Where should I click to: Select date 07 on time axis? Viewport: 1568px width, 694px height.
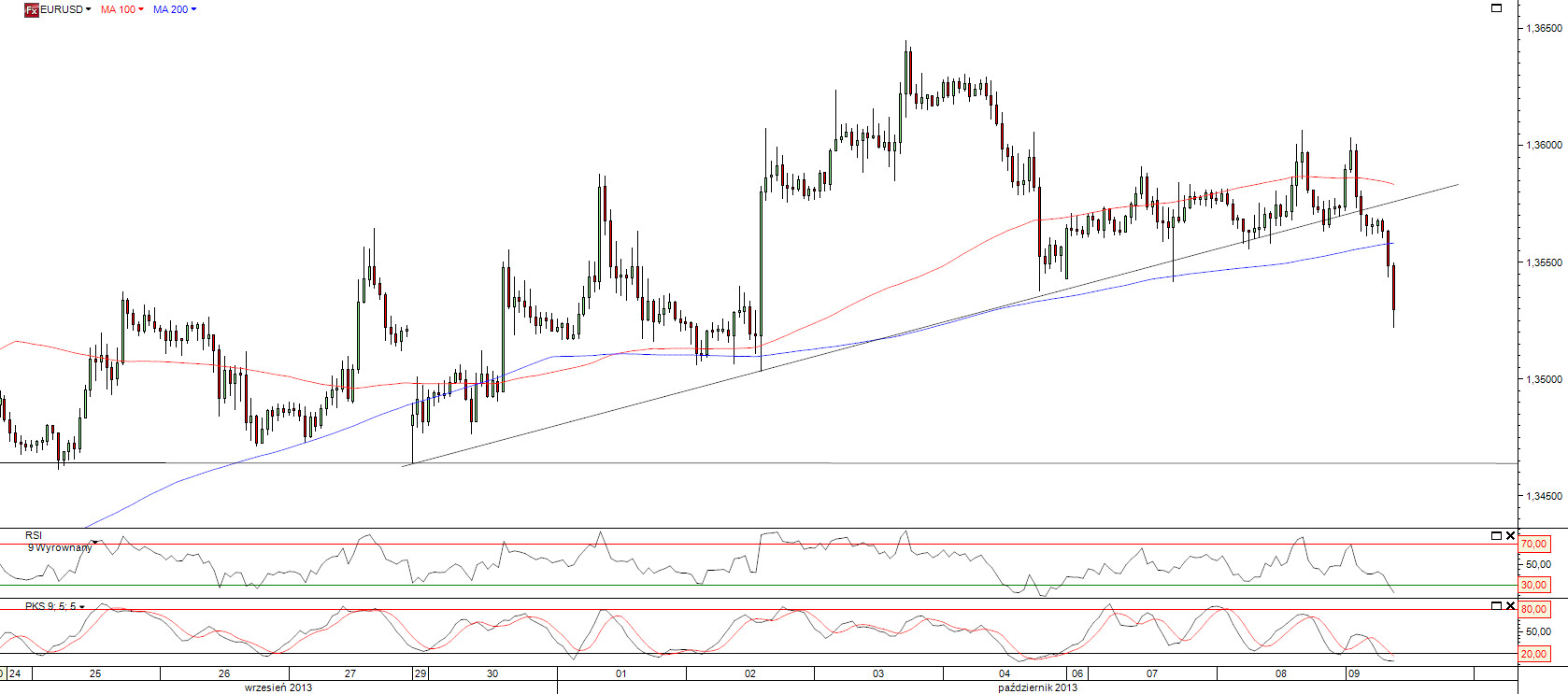[1152, 673]
